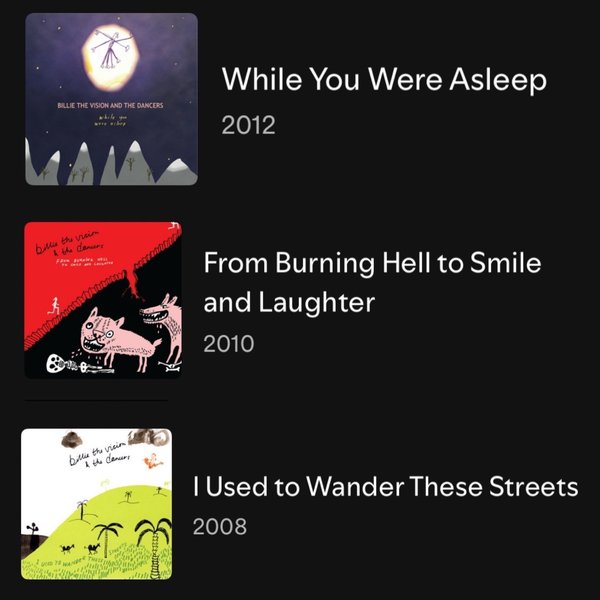Click the white skeleton on the black area
600x600 pixels.
tap(78, 364)
